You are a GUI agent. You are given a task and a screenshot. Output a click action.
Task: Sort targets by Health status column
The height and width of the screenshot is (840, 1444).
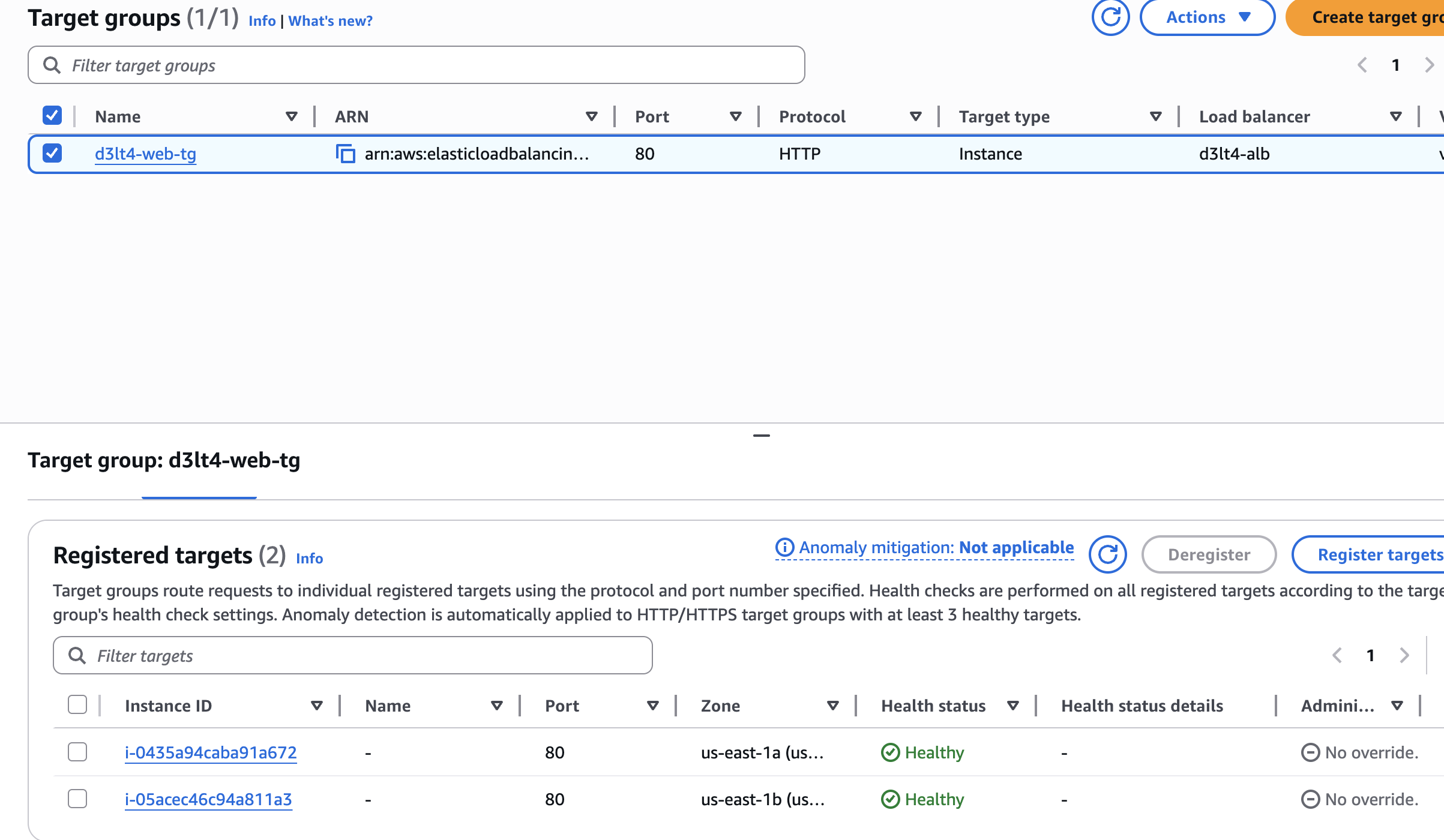pyautogui.click(x=1012, y=706)
